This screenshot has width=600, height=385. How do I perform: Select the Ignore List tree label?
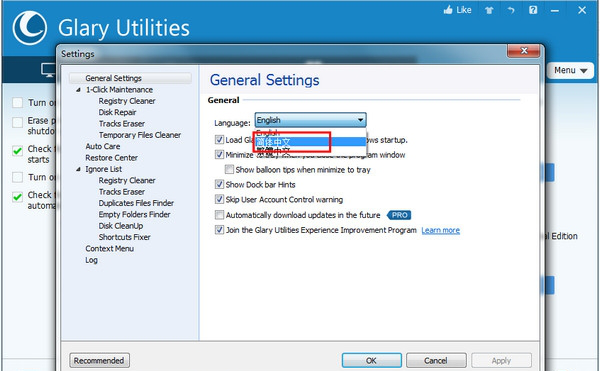pyautogui.click(x=103, y=169)
